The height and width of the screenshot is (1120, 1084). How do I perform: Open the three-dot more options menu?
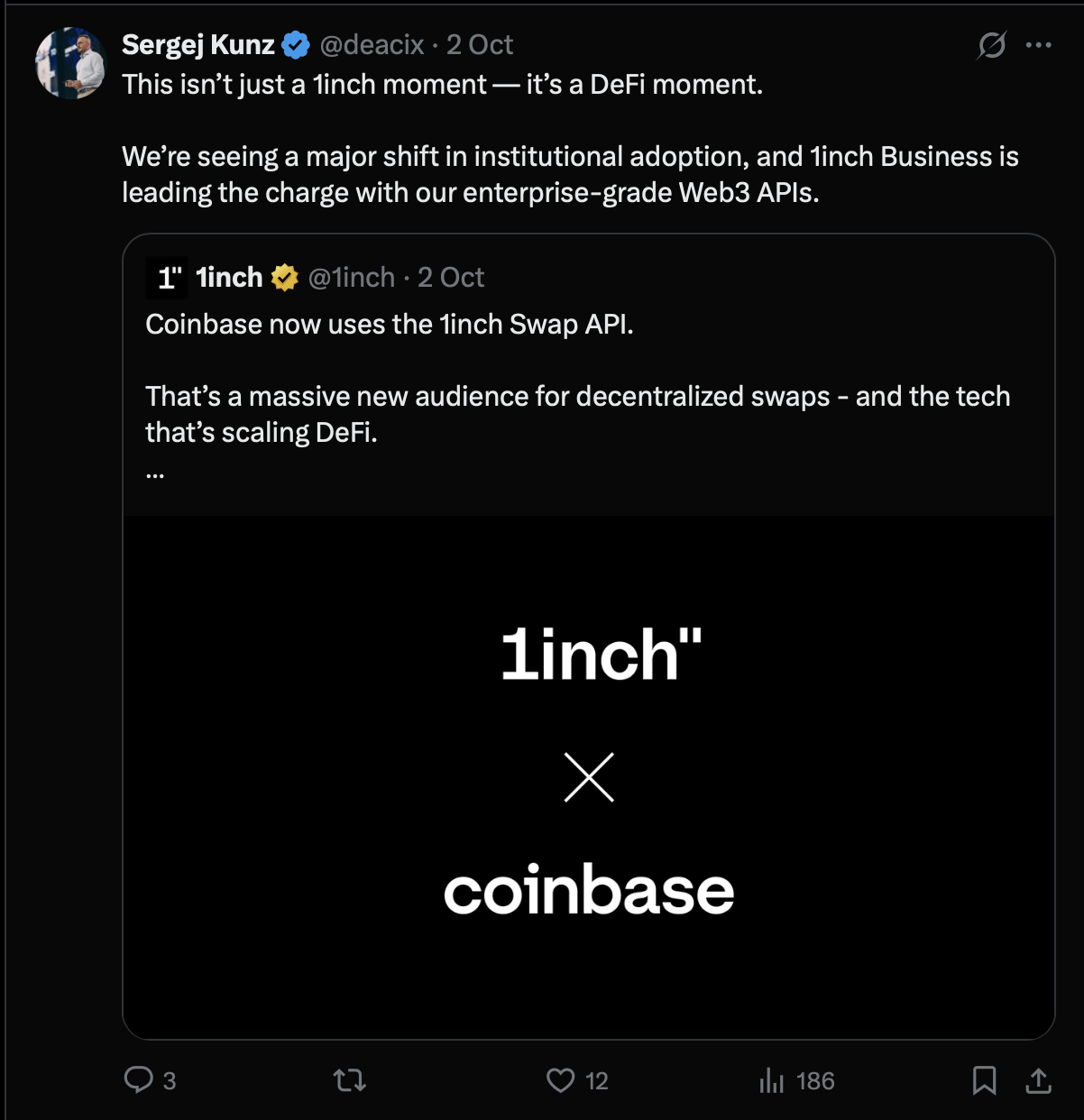tap(1039, 45)
